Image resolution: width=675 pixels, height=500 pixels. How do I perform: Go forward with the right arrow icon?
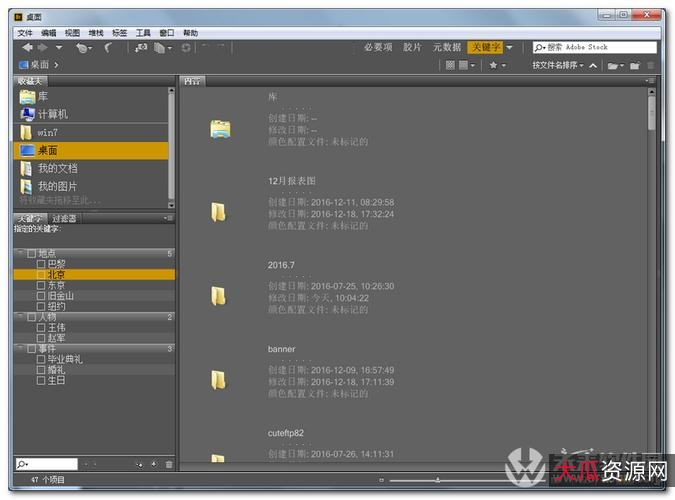click(x=43, y=47)
